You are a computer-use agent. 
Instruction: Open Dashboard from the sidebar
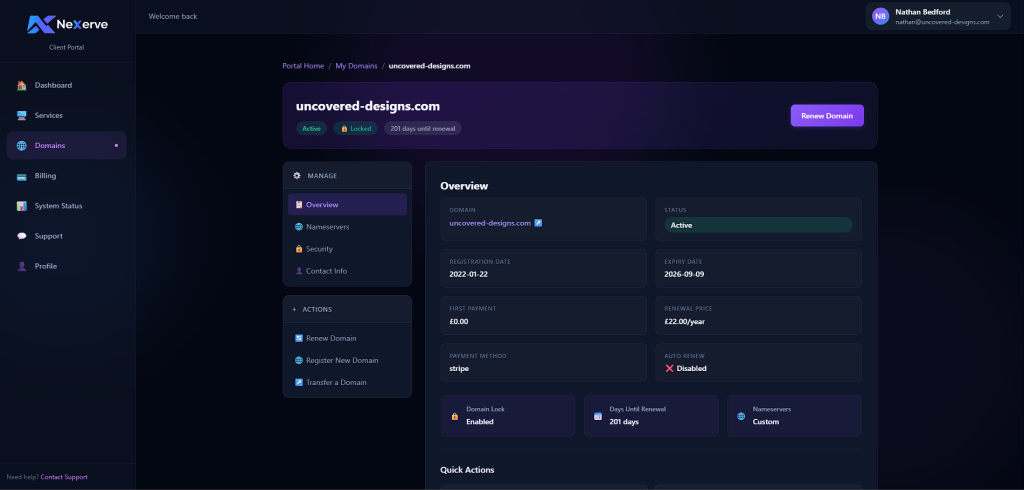pos(52,85)
